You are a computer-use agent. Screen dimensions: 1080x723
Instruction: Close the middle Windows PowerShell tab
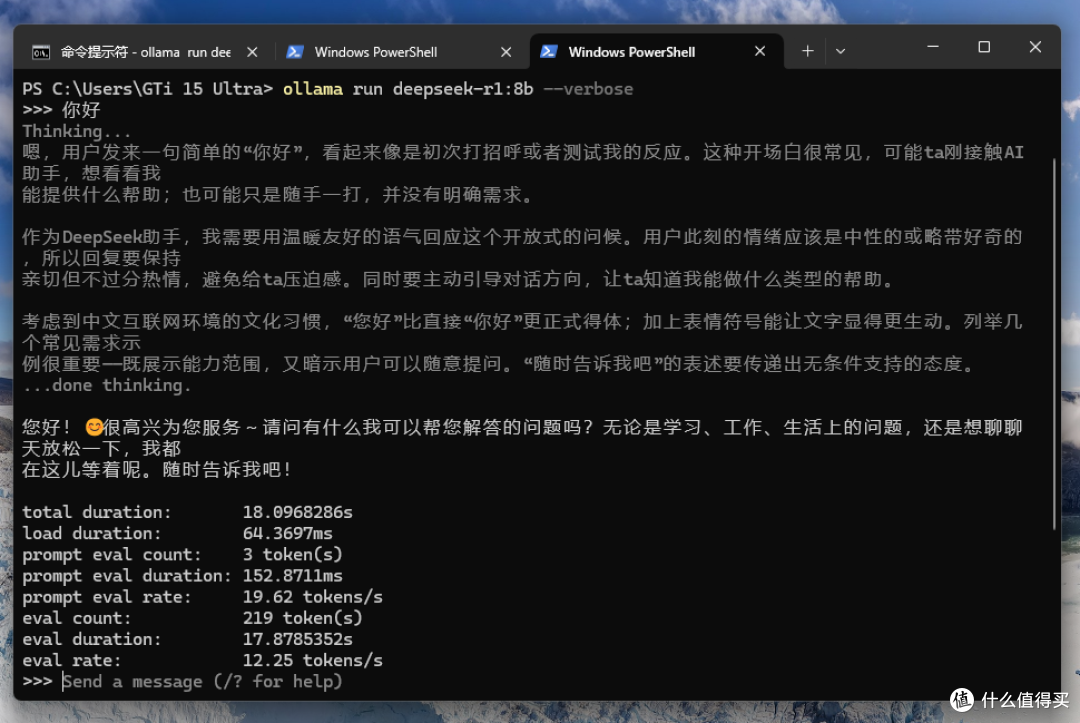coord(506,52)
